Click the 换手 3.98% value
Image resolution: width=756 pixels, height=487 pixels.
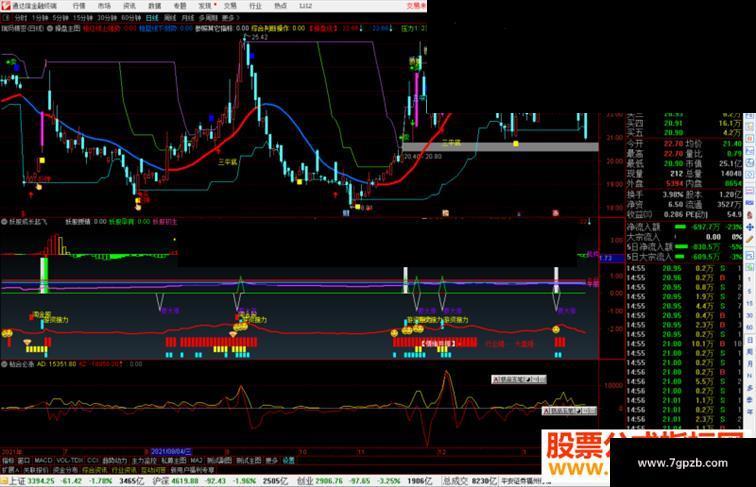coord(673,194)
